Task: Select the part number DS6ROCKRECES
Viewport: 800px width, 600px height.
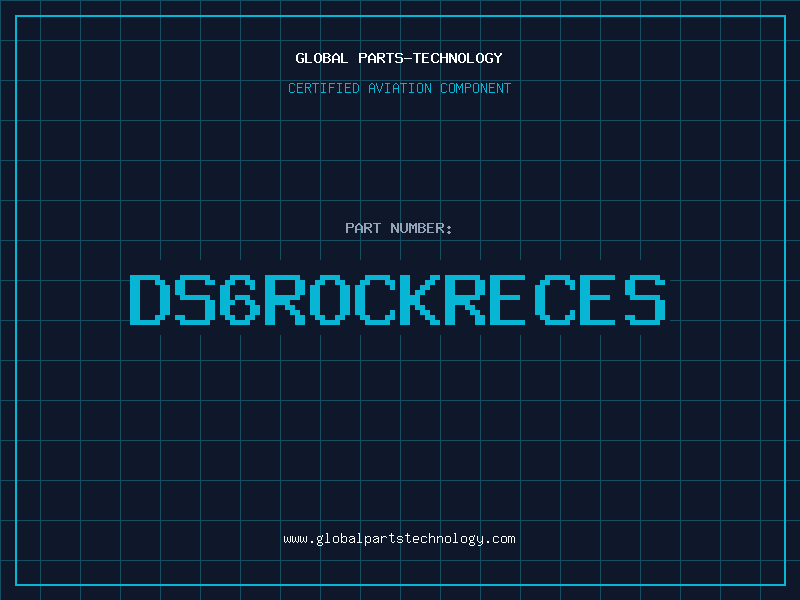Action: coord(398,299)
